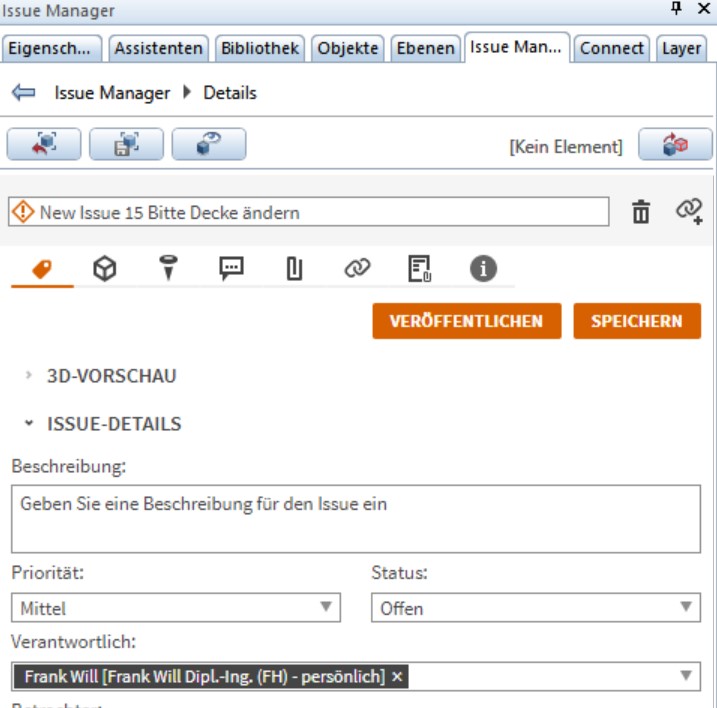Click the element assign button beside Kein Element
717x708 pixels.
675,145
